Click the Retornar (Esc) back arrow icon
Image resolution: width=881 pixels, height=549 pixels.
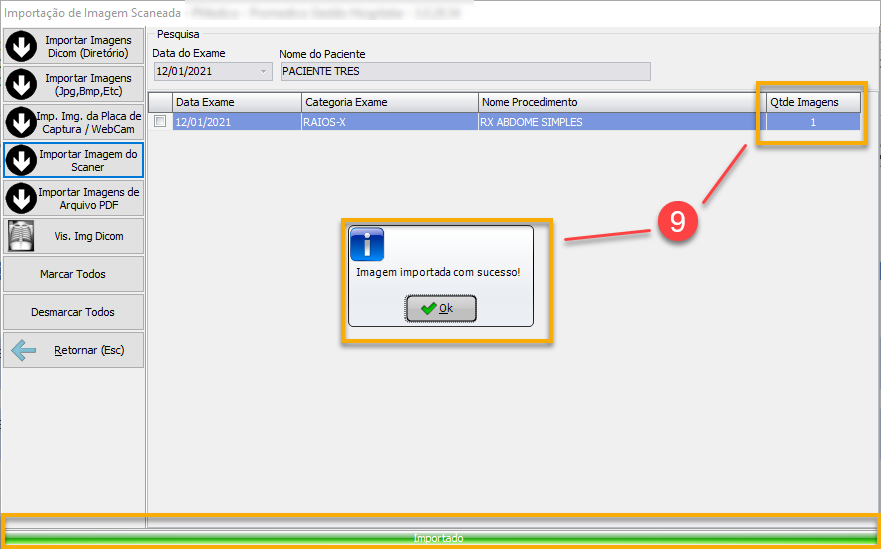point(24,351)
